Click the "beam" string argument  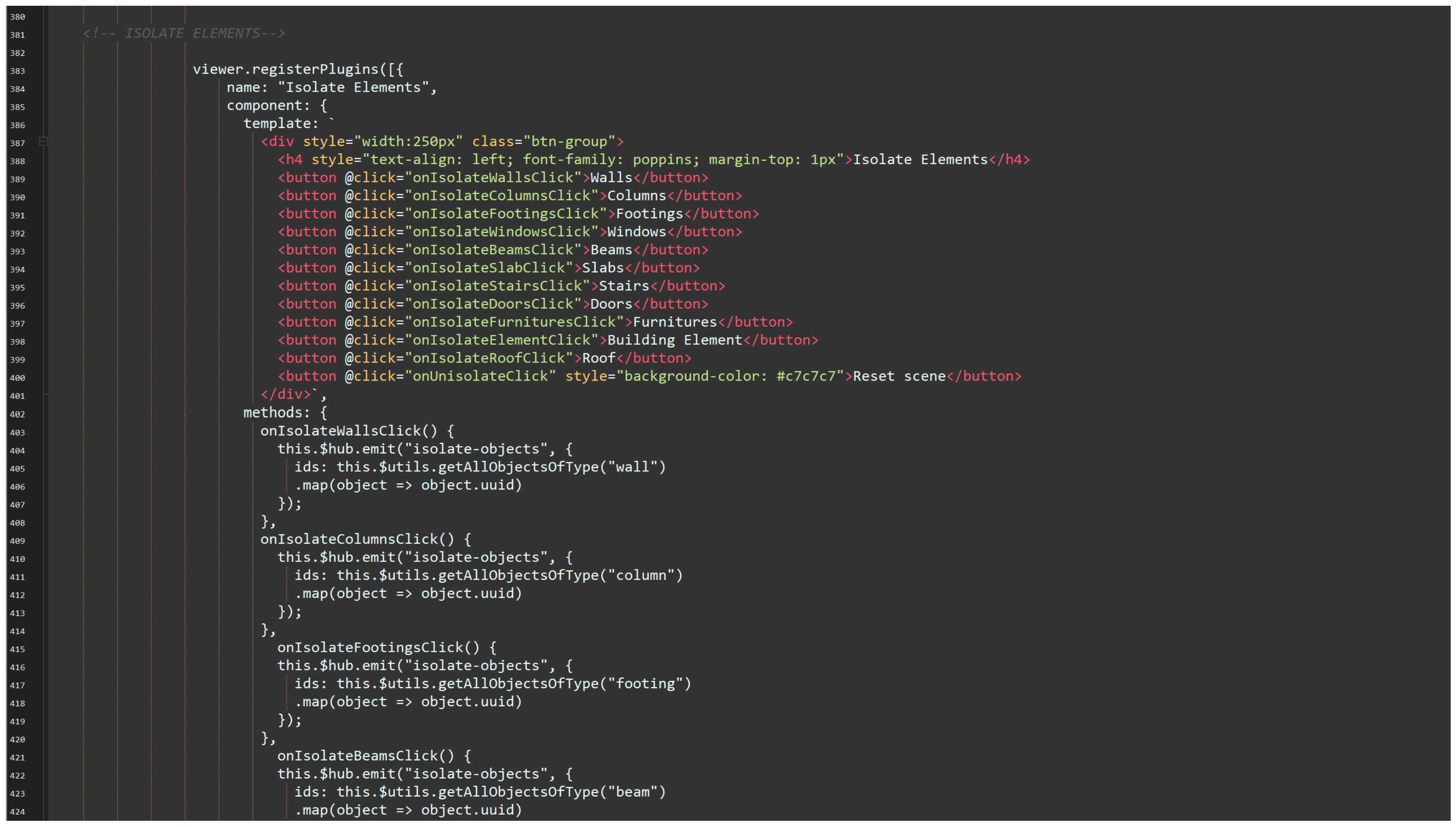633,792
